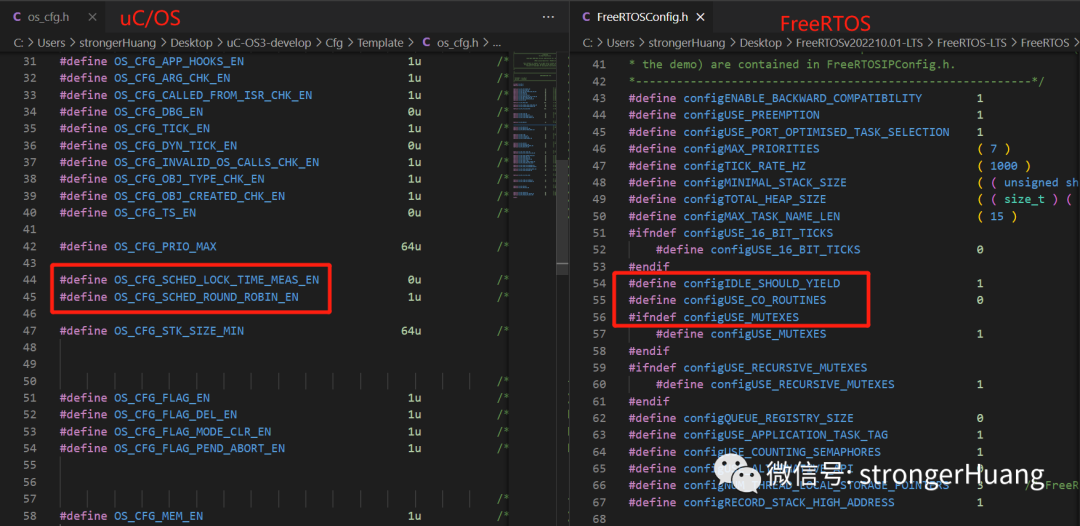Place cursor on OS_CFG_APP_HOOKS_EN

[x=179, y=61]
